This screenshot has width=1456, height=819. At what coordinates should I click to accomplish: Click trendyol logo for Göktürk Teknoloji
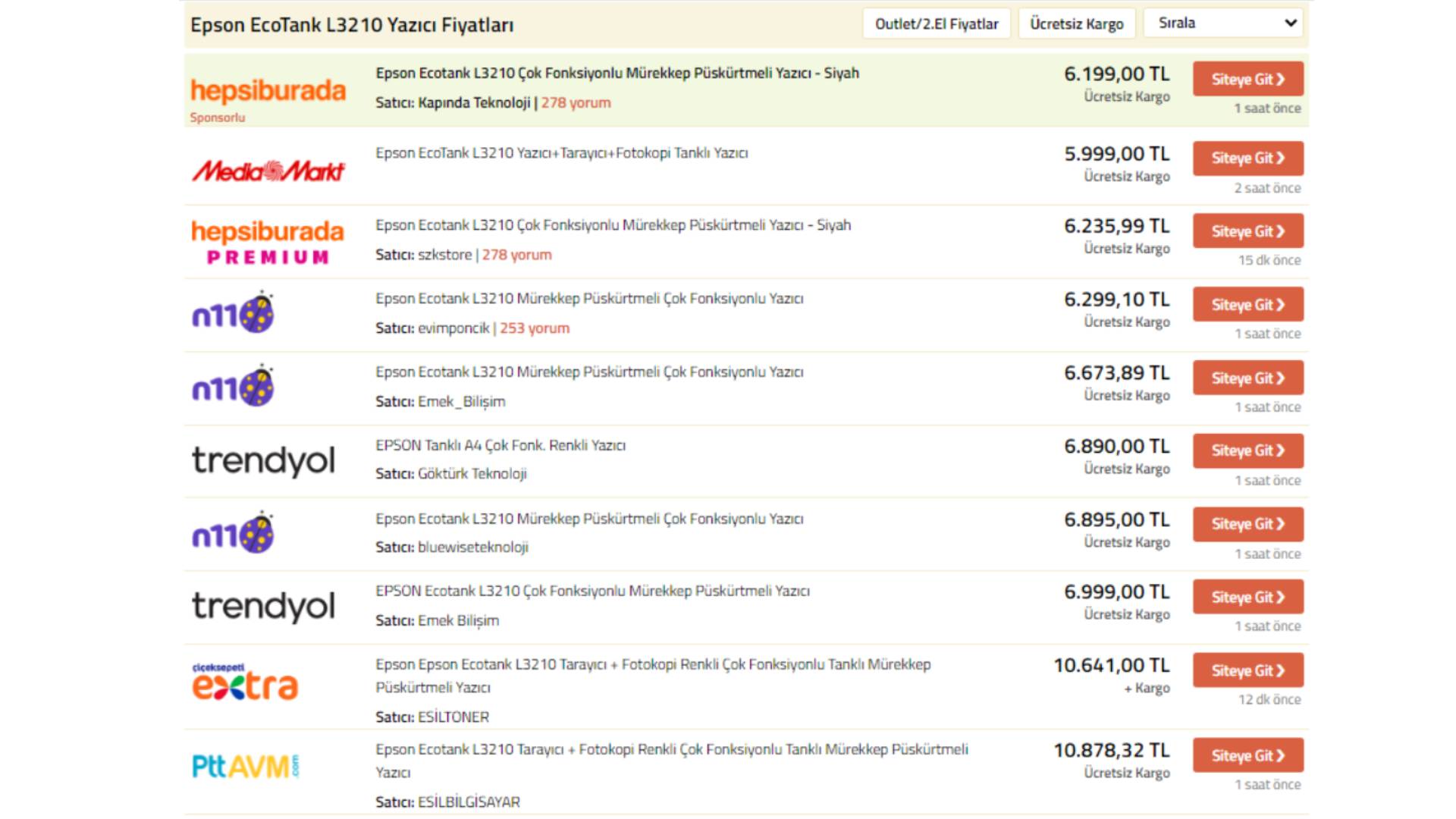click(263, 460)
